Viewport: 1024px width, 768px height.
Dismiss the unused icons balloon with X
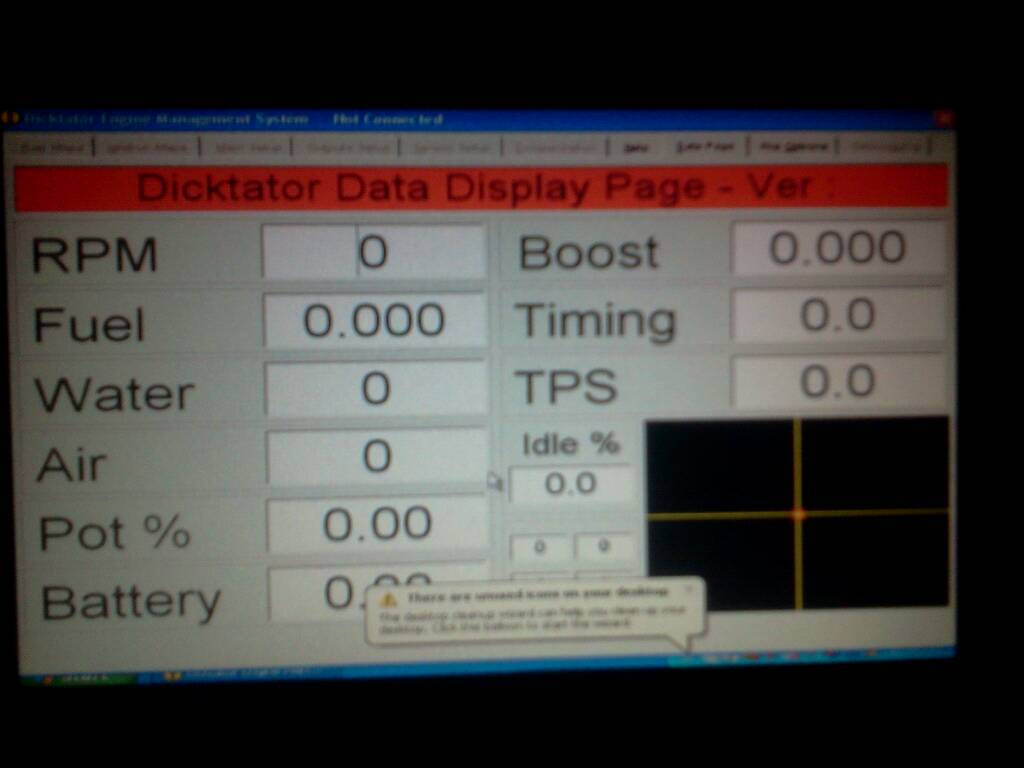pos(688,589)
